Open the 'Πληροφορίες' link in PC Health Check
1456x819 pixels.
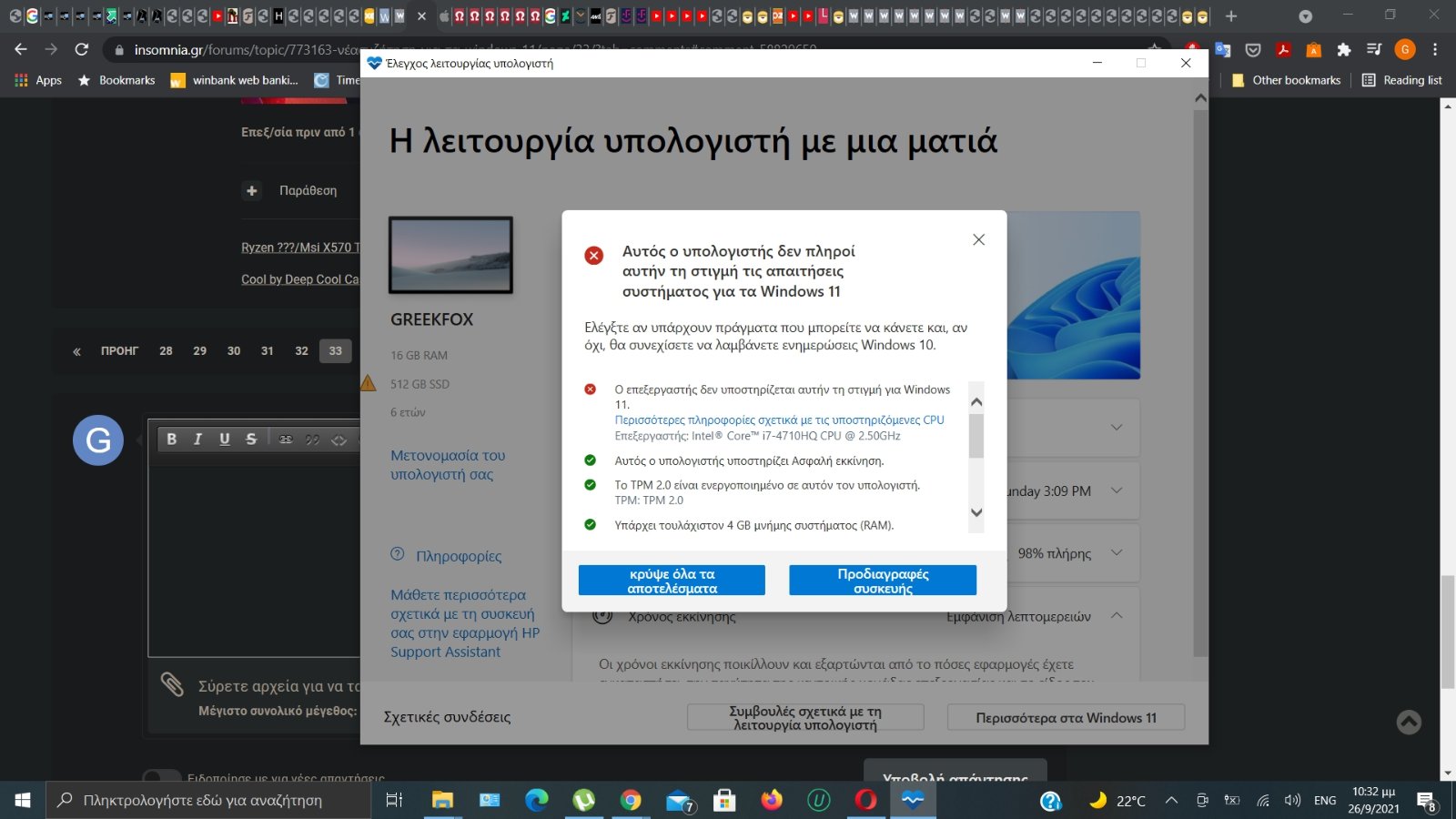(x=458, y=556)
